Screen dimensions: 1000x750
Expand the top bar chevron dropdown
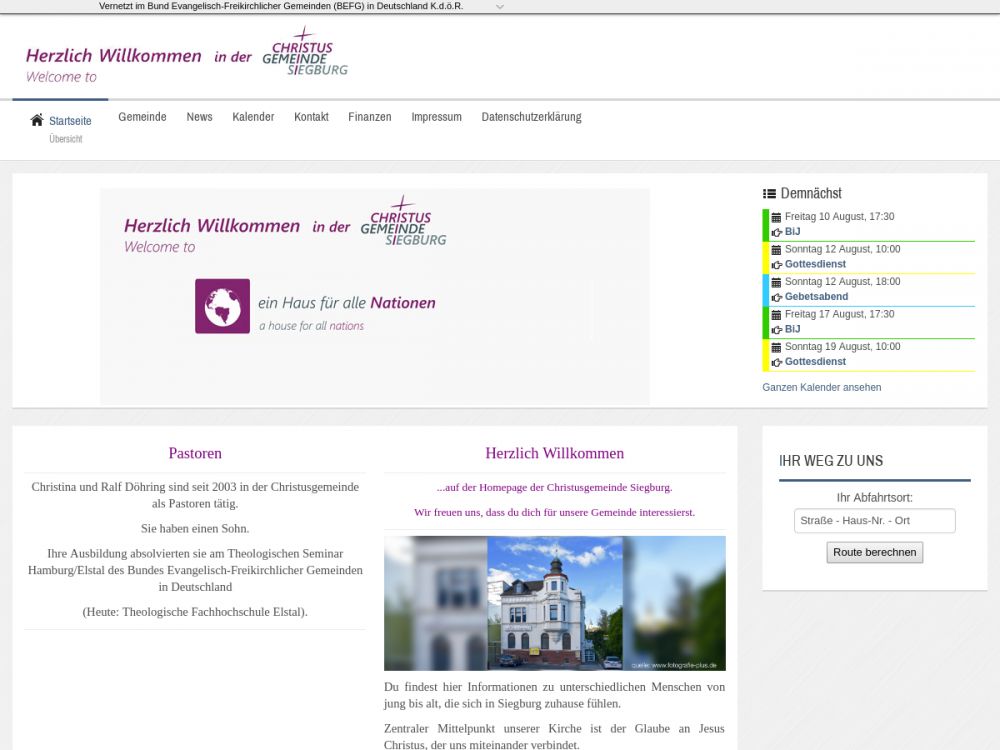tap(500, 6)
